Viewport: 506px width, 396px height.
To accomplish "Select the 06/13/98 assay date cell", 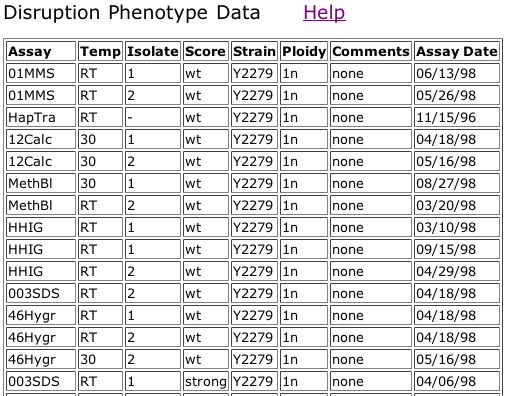I will [x=457, y=73].
